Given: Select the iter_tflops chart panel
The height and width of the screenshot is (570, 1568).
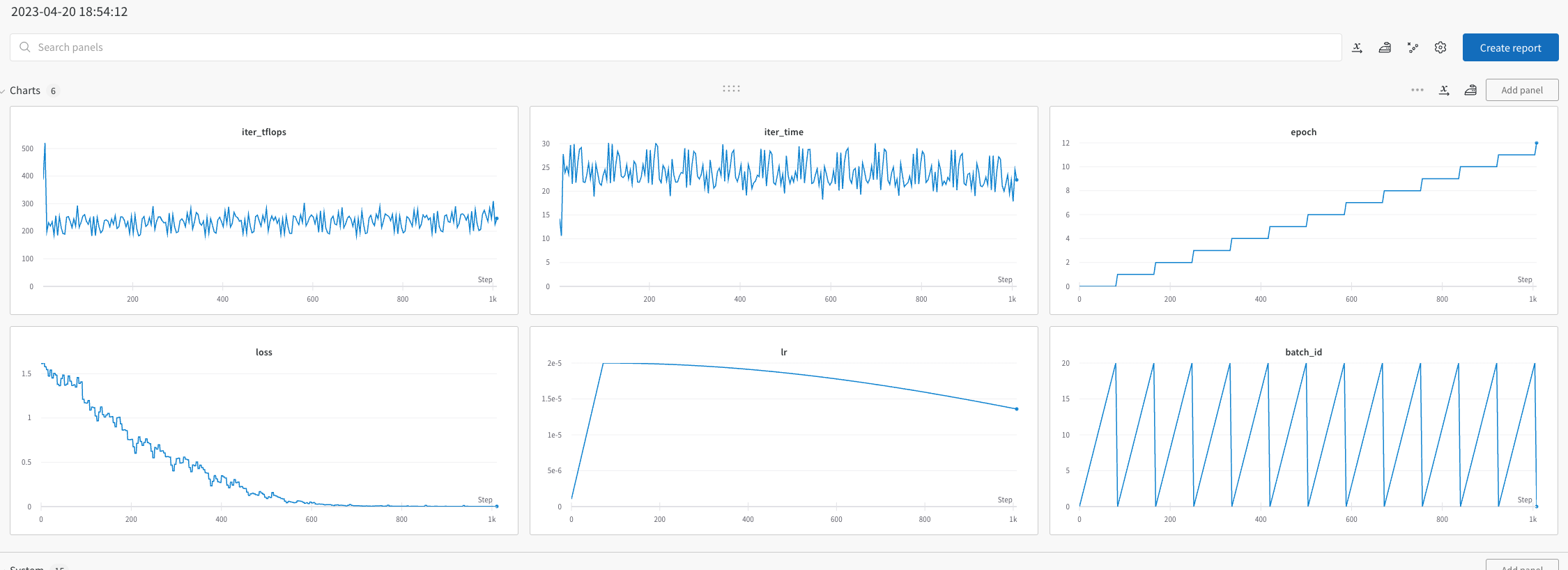Looking at the screenshot, I should click(264, 210).
